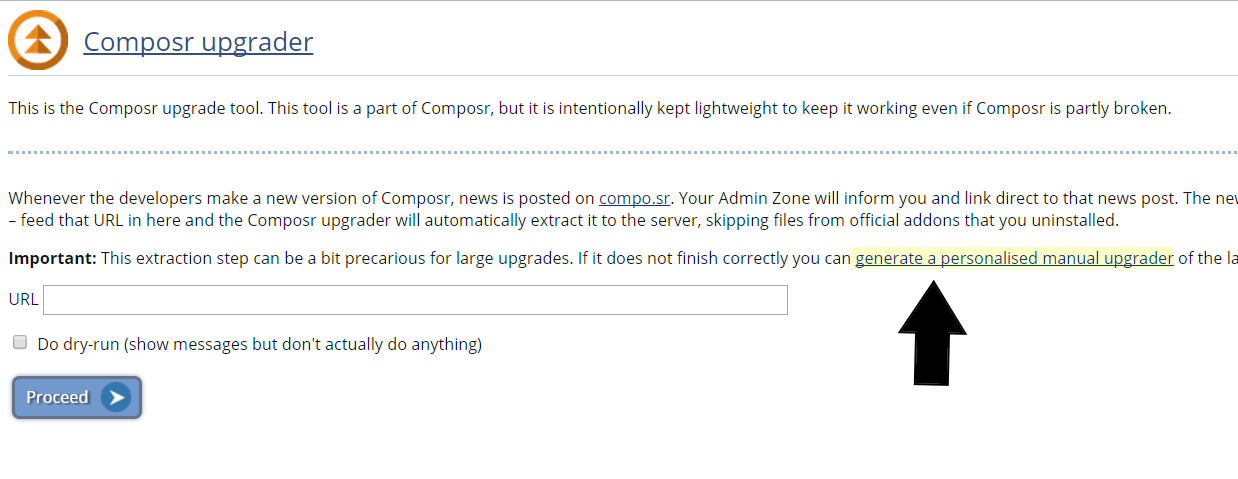Follow the compo.sr link
The height and width of the screenshot is (479, 1238).
[634, 198]
